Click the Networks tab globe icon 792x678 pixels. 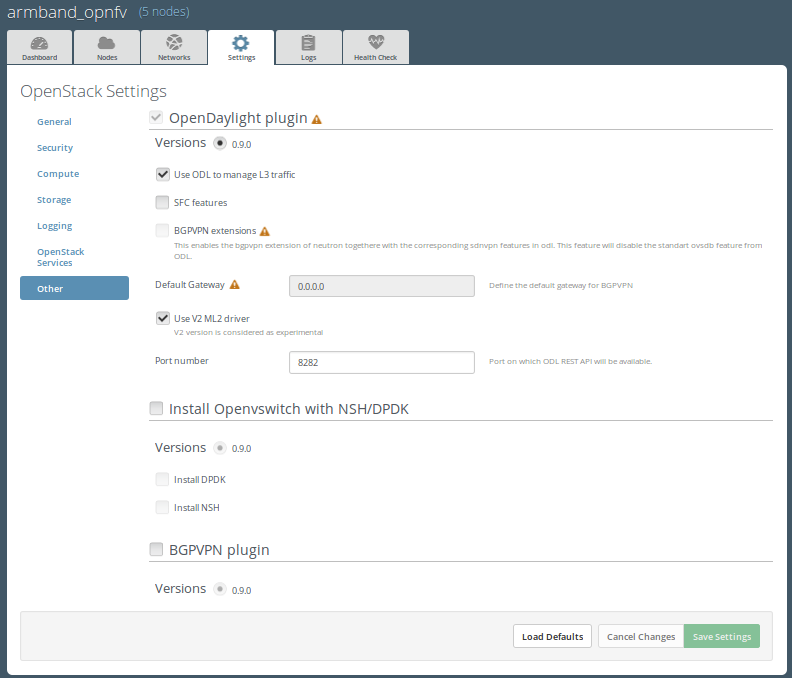[174, 43]
